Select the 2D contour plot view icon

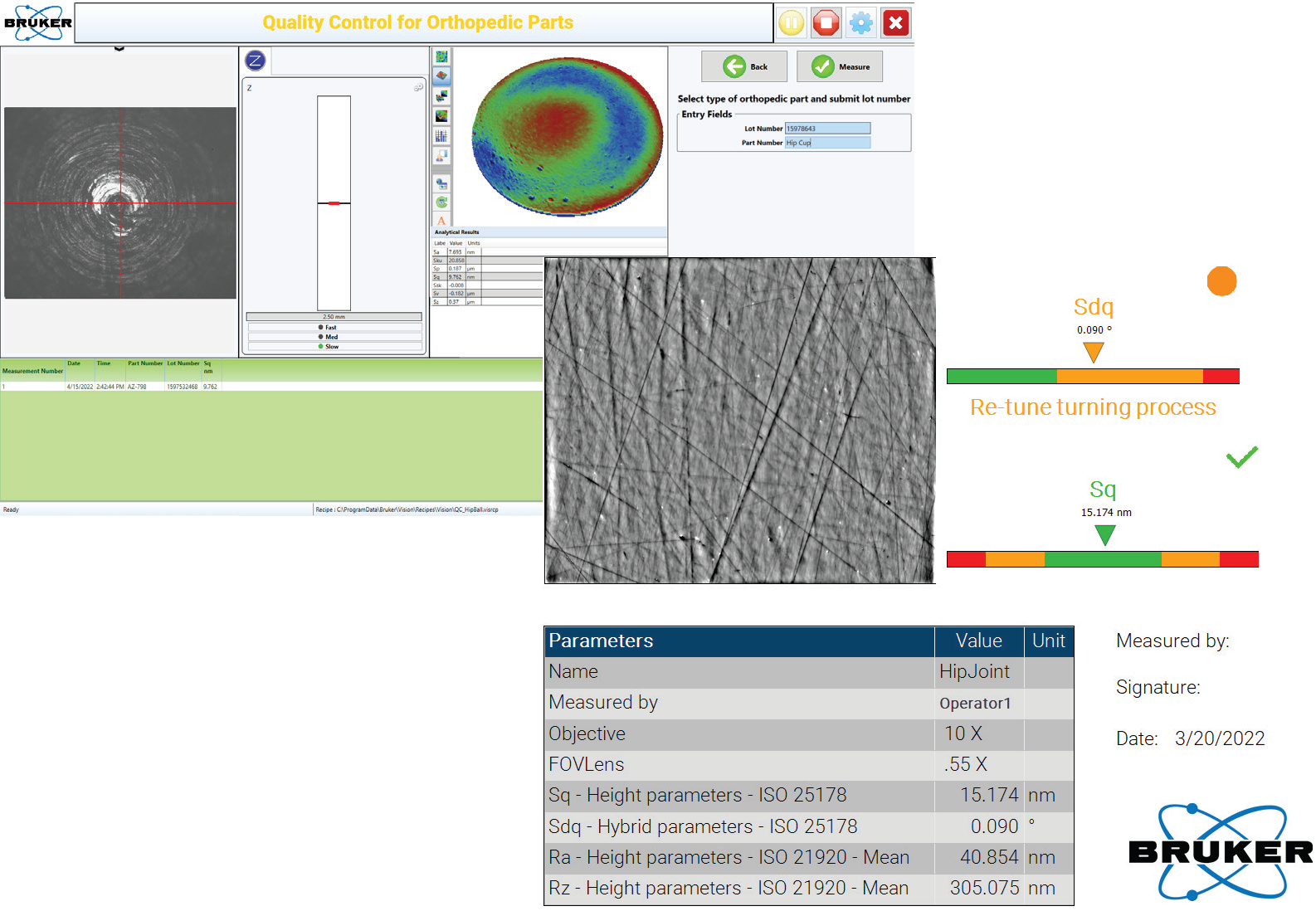pos(441,56)
